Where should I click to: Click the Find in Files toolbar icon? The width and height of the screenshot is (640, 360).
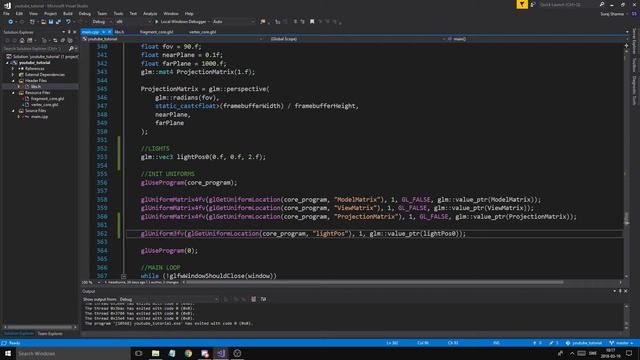(x=263, y=22)
